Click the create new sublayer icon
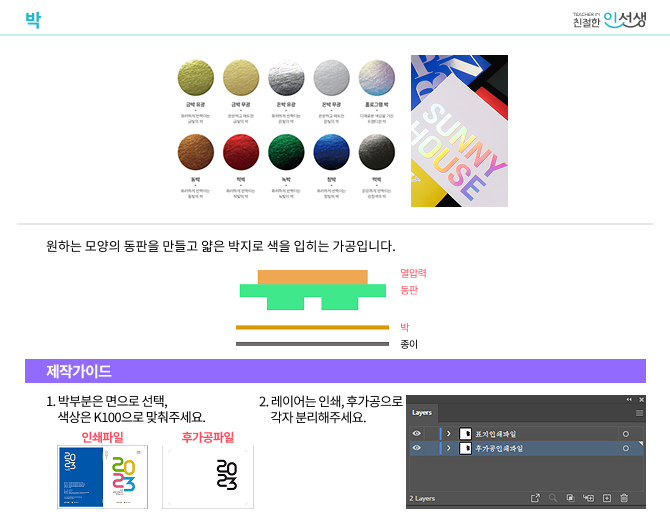670x530 pixels. point(588,497)
